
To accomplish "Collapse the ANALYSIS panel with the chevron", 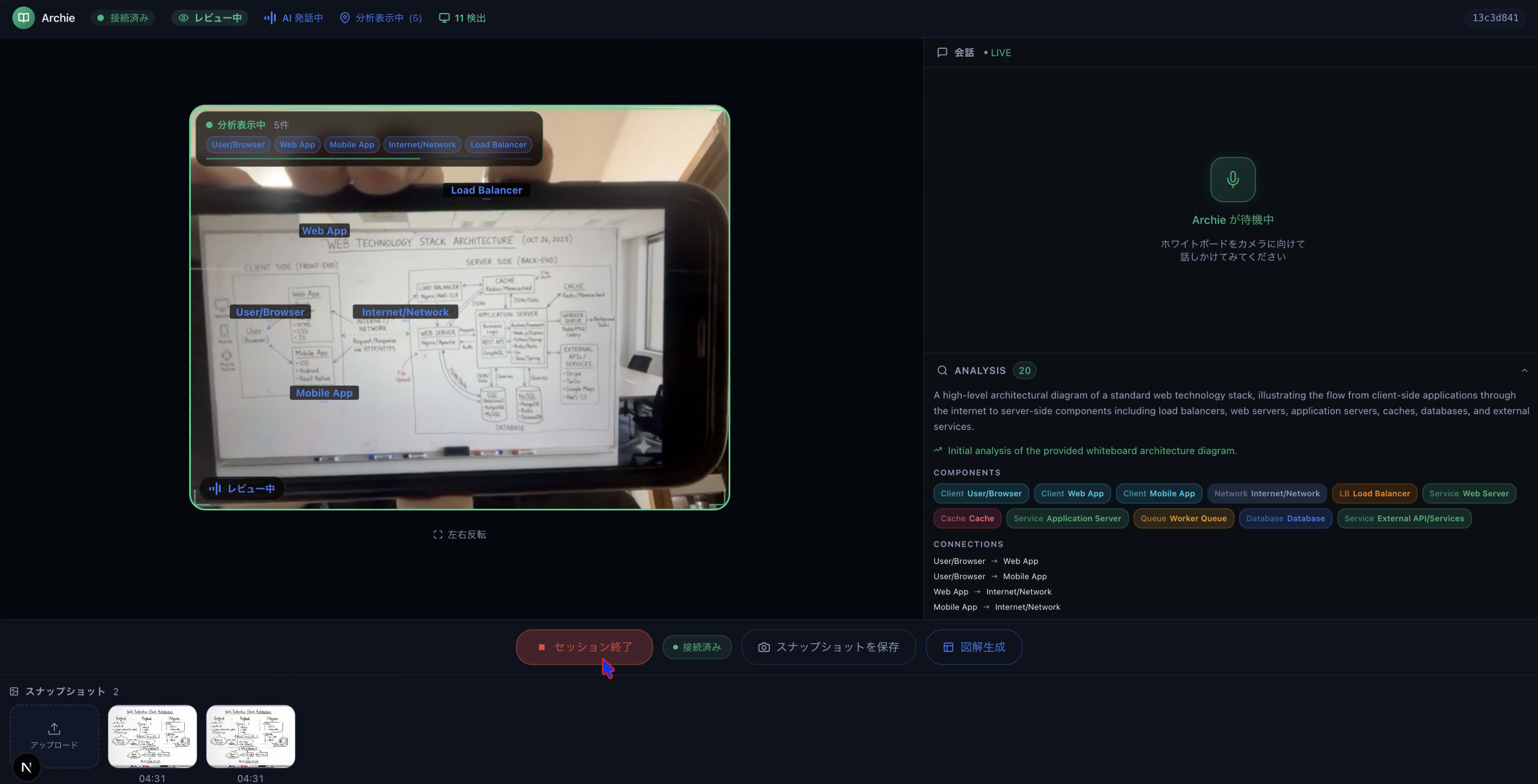I will [1524, 371].
